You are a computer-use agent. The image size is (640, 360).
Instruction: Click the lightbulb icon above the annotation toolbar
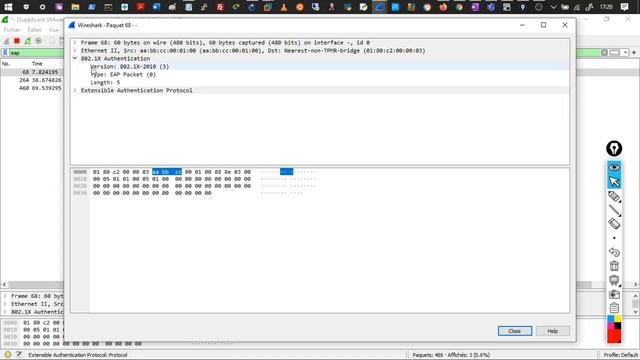point(614,148)
